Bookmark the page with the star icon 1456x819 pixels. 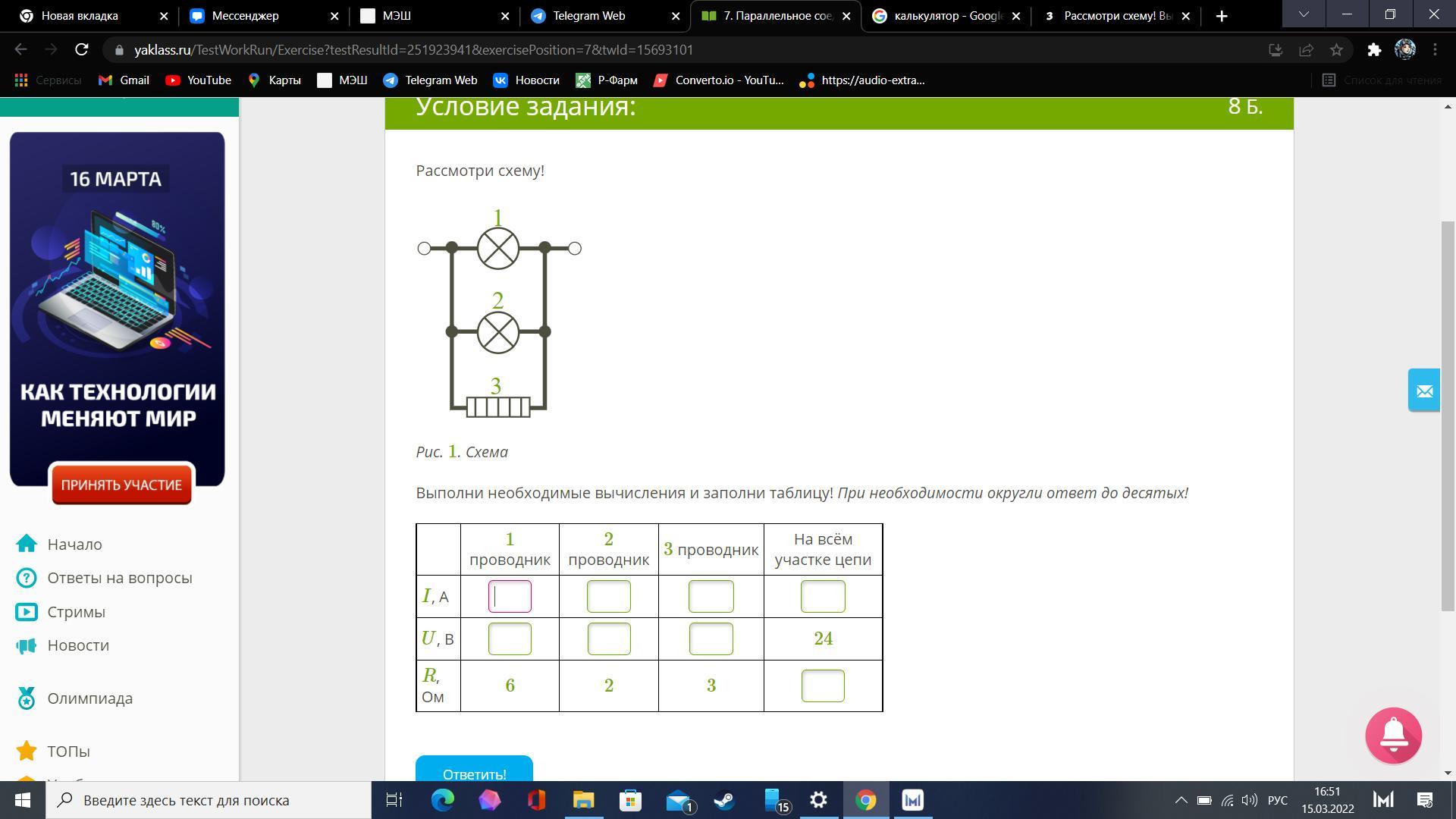coord(1336,50)
